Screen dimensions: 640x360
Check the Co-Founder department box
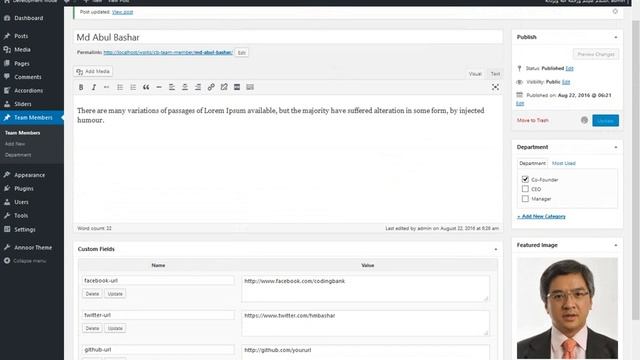(525, 179)
